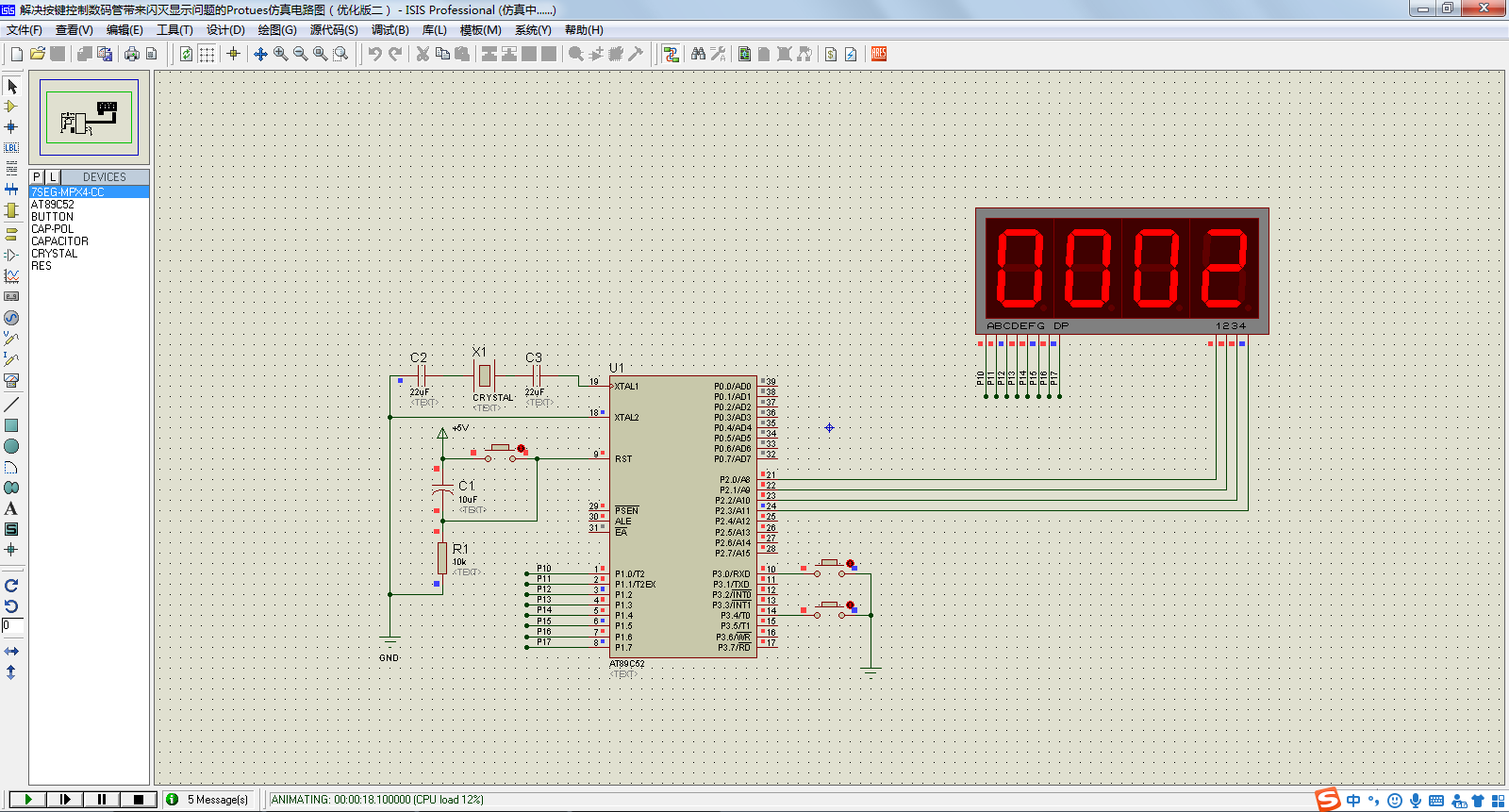Open the 绘图(G) menu
1509x812 pixels.
[x=277, y=30]
